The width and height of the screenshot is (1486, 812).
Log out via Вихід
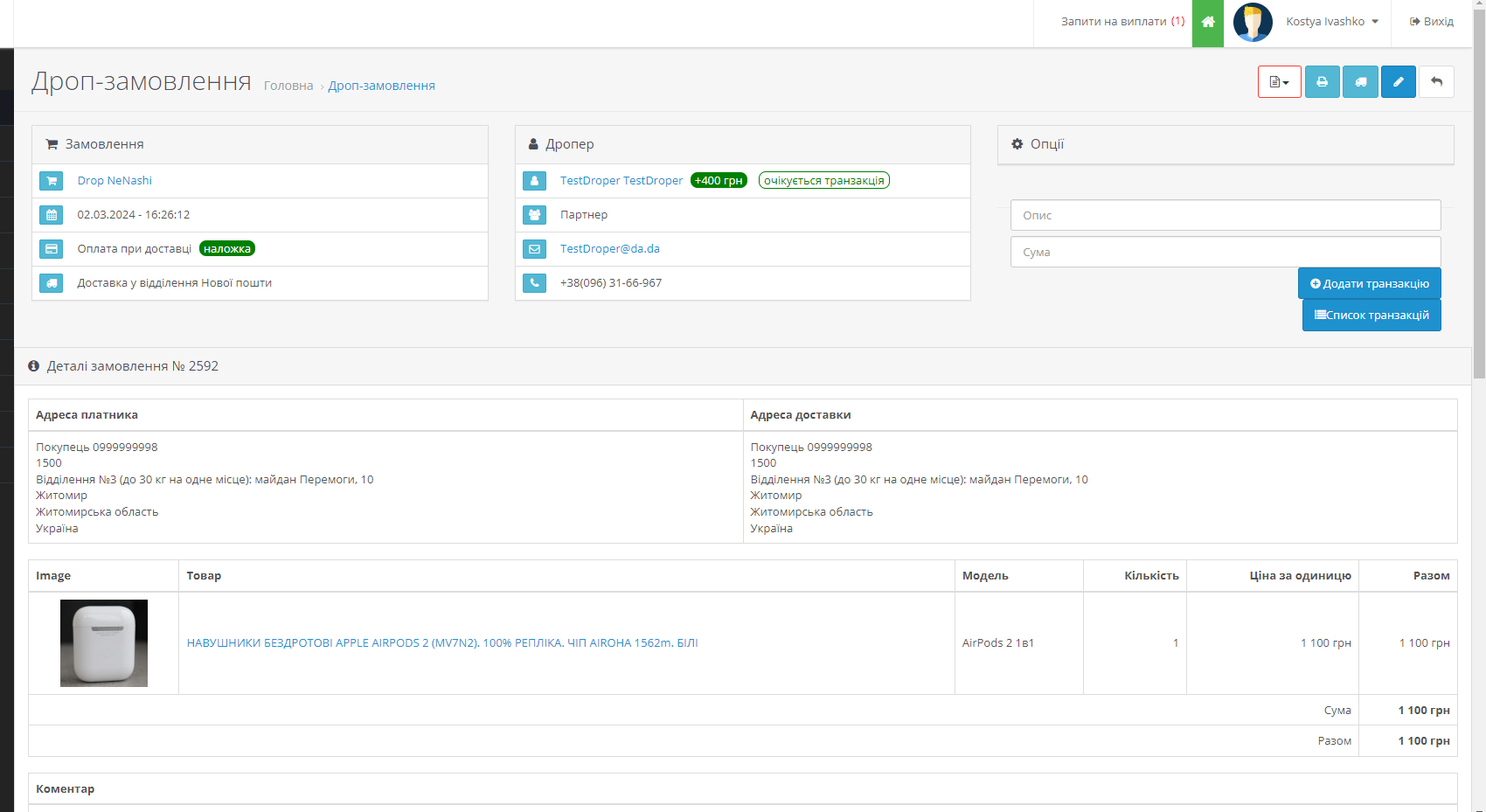(1431, 22)
